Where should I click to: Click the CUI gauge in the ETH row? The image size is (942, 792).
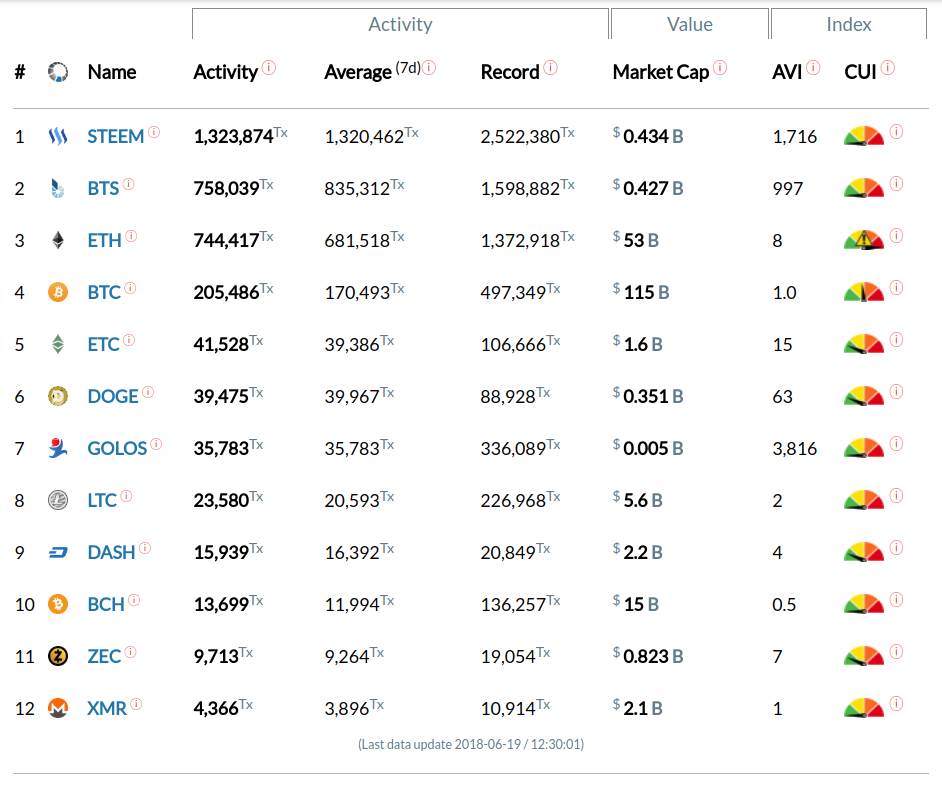coord(864,240)
